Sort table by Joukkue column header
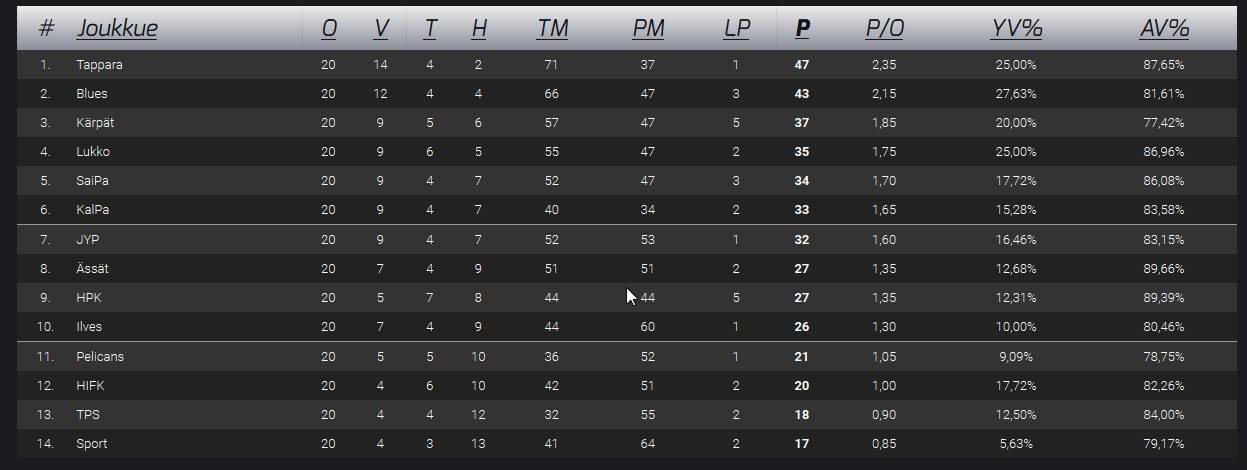The image size is (1247, 470). 116,29
